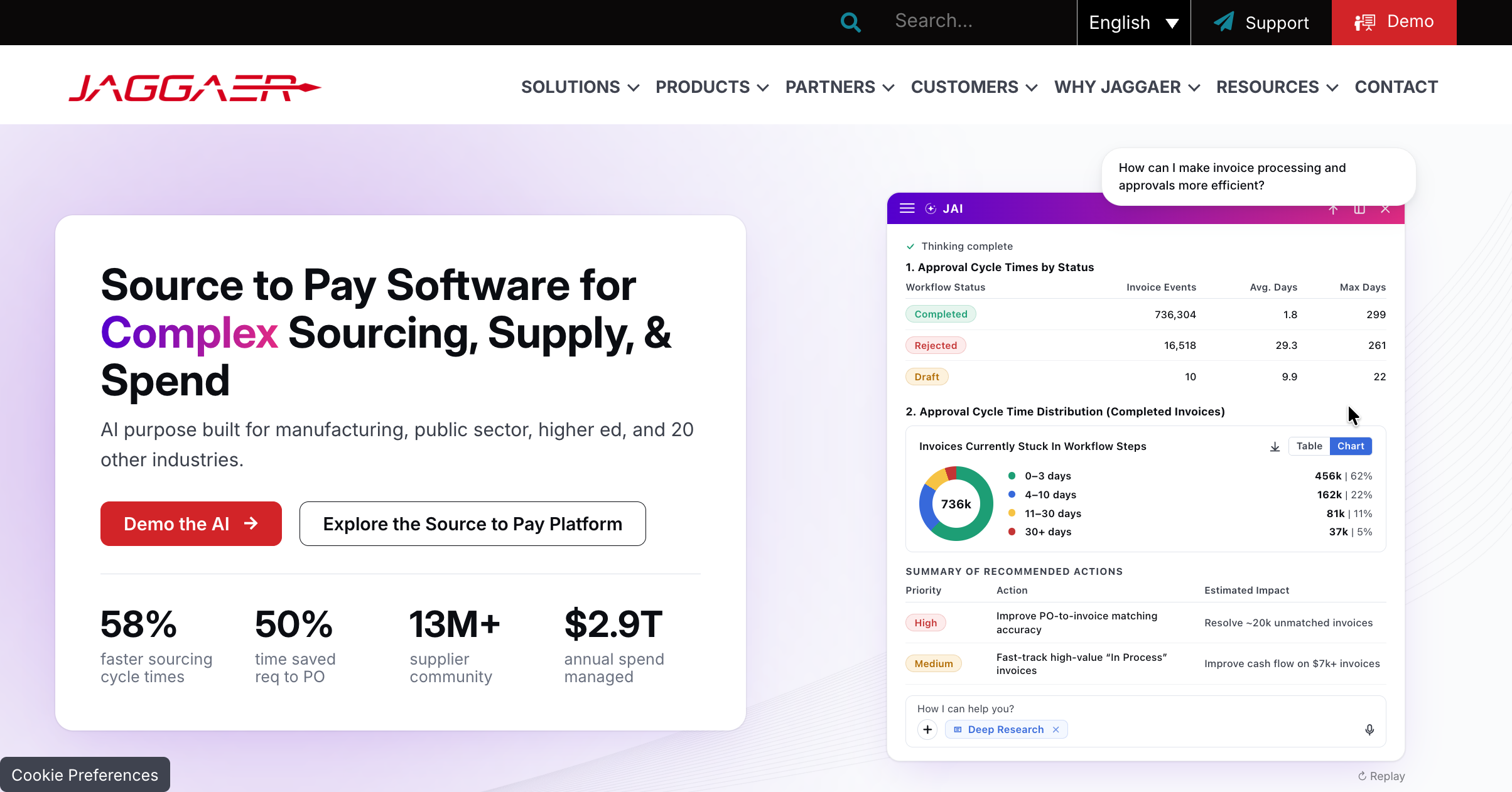Screen dimensions: 1512x792
Task: Click the blue 4–10 days legend dot
Action: coord(1012,495)
